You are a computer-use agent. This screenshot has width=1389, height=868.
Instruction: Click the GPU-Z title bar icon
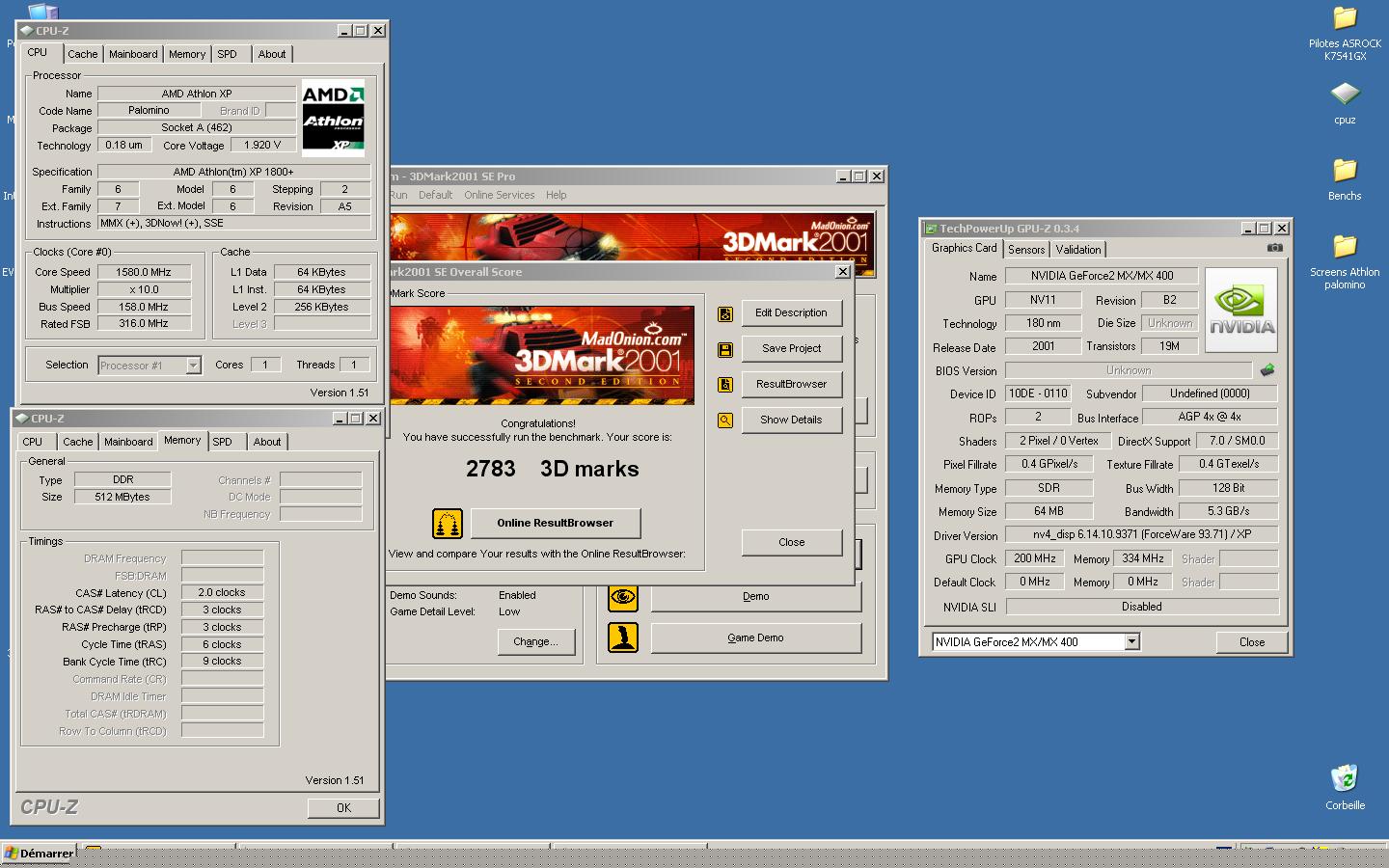[x=931, y=229]
